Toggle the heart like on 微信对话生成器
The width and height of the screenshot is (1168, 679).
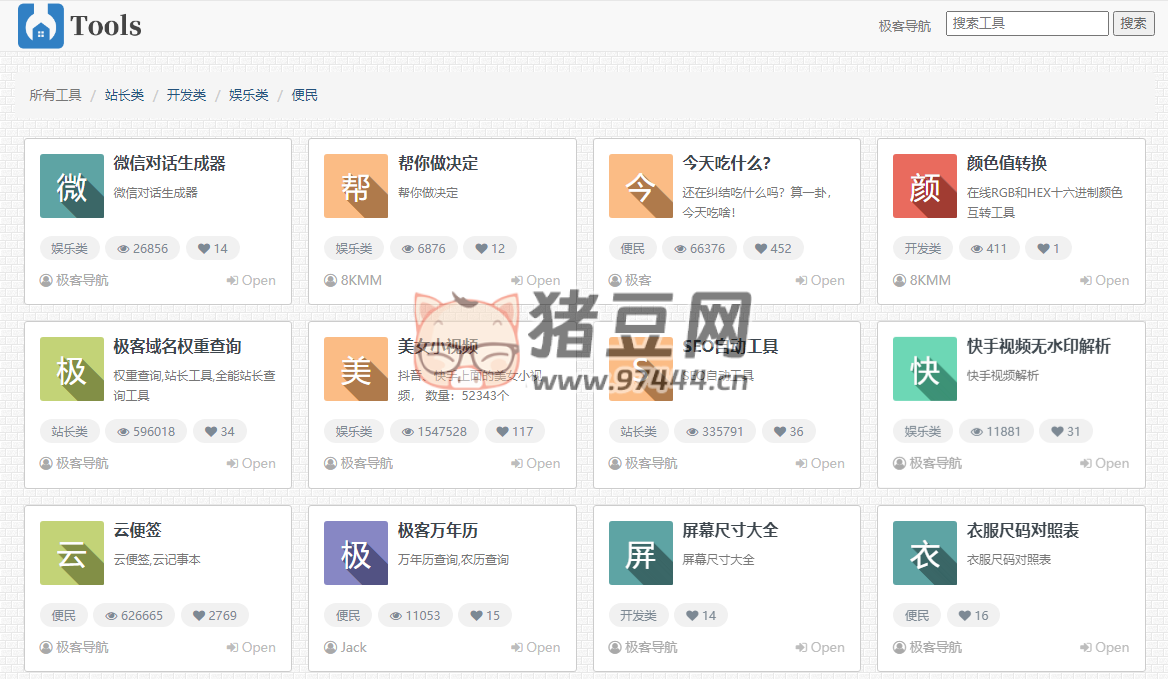212,248
